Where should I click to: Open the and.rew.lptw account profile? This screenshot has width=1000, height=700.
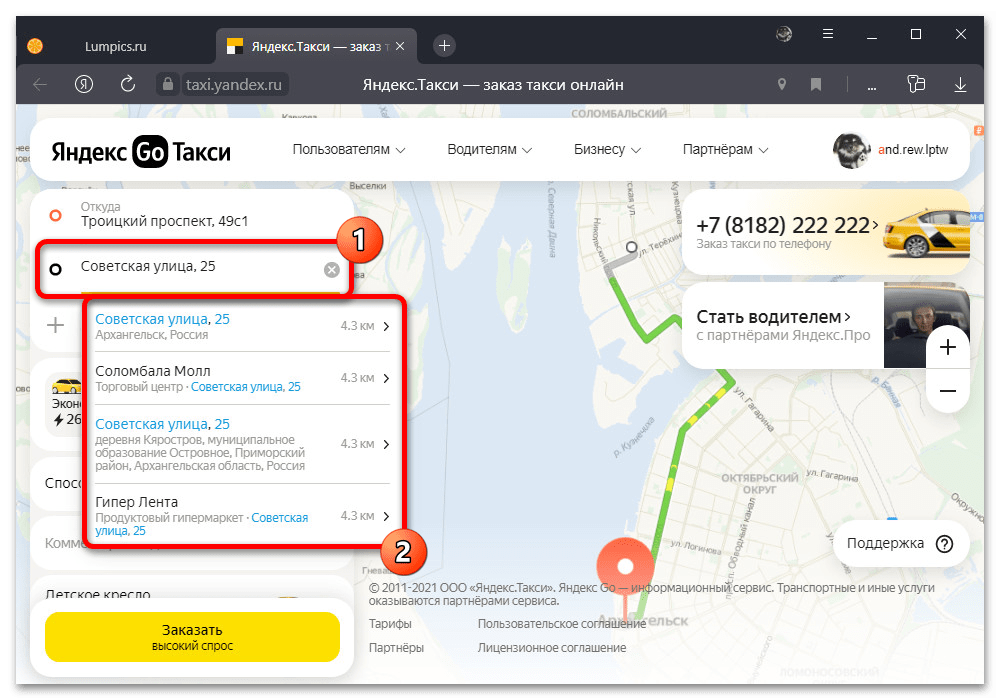pos(890,150)
